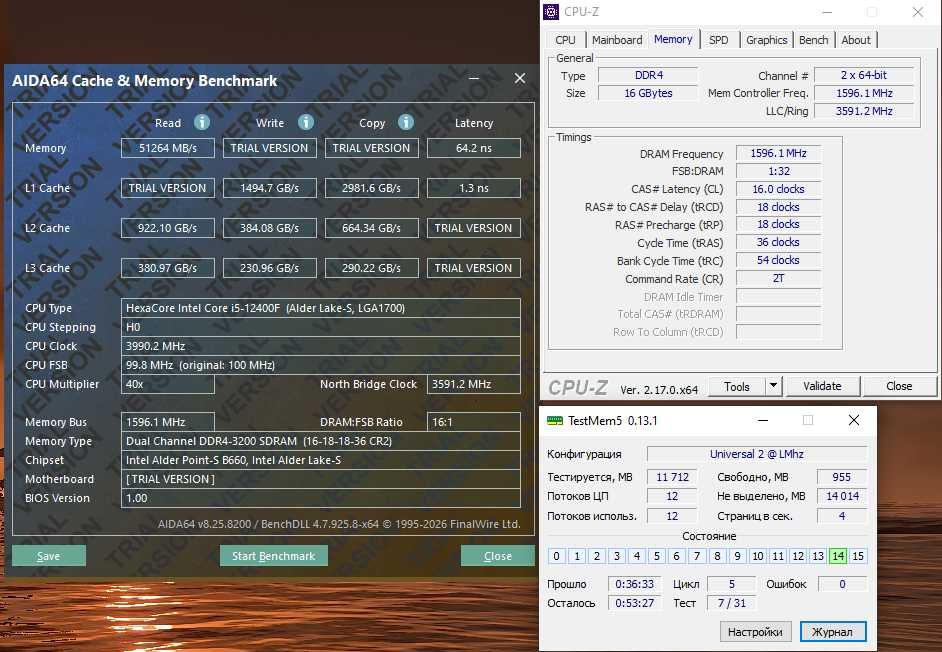Open the Mainboard tab in CPU-Z
Viewport: 942px width, 652px height.
pyautogui.click(x=617, y=40)
